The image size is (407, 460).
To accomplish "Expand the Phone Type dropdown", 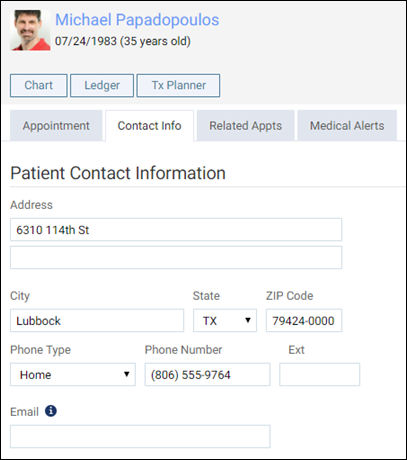I will (73, 375).
